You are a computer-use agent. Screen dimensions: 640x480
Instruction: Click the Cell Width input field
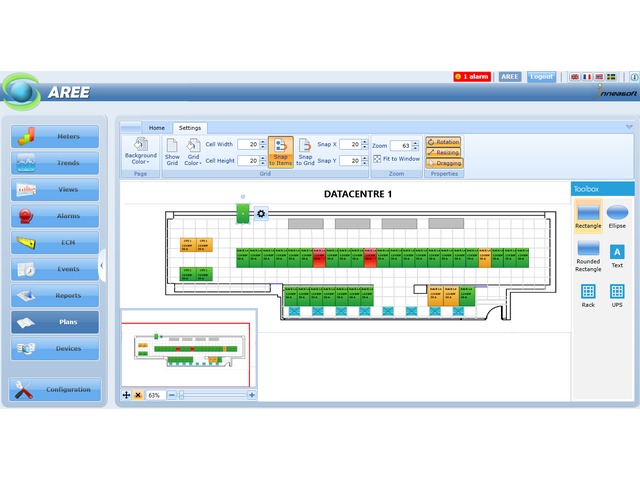click(x=248, y=145)
